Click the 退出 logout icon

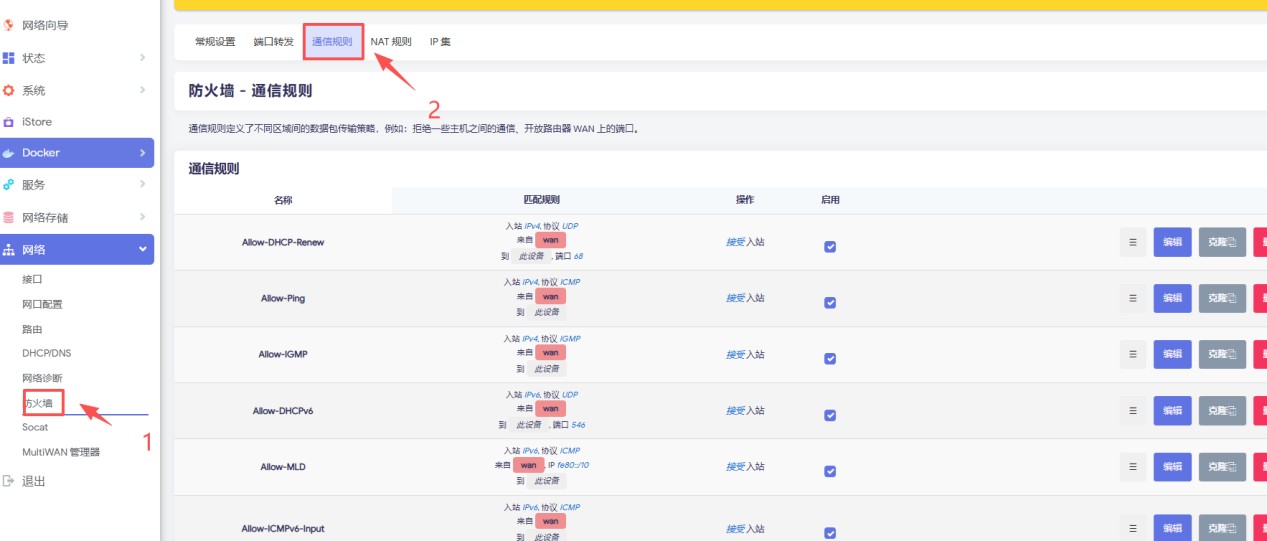click(x=9, y=481)
